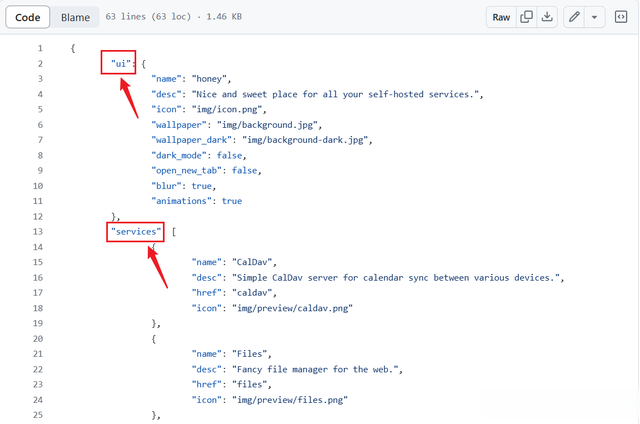Viewport: 640px width, 424px height.
Task: Click the "img/preview/caldav.png" value
Action: pos(292,308)
